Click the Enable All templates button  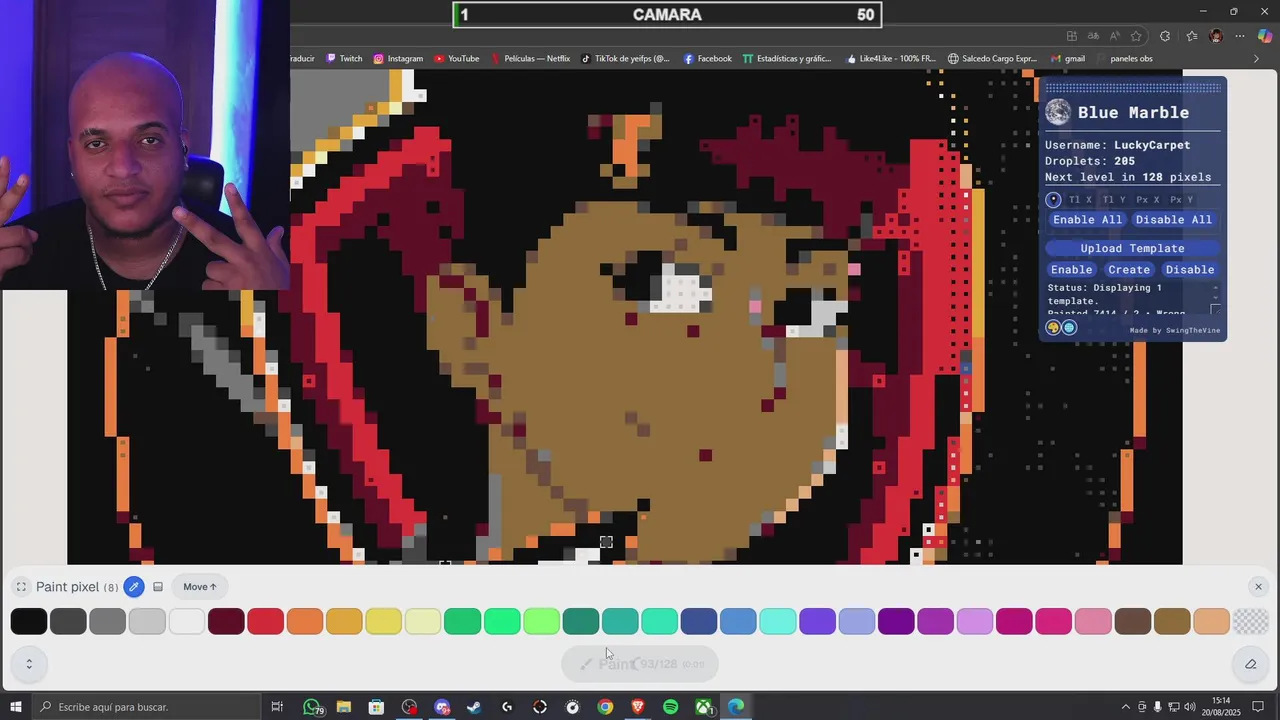point(1088,220)
